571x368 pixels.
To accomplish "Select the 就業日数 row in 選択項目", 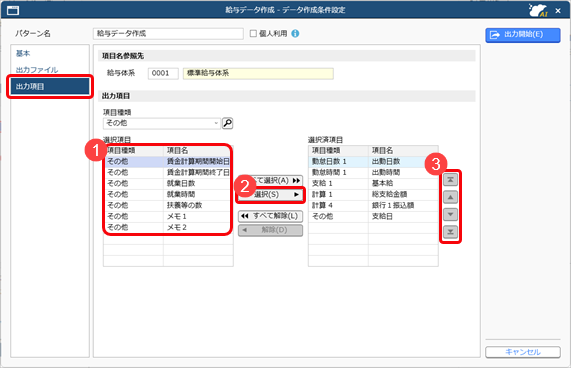I will [x=168, y=183].
